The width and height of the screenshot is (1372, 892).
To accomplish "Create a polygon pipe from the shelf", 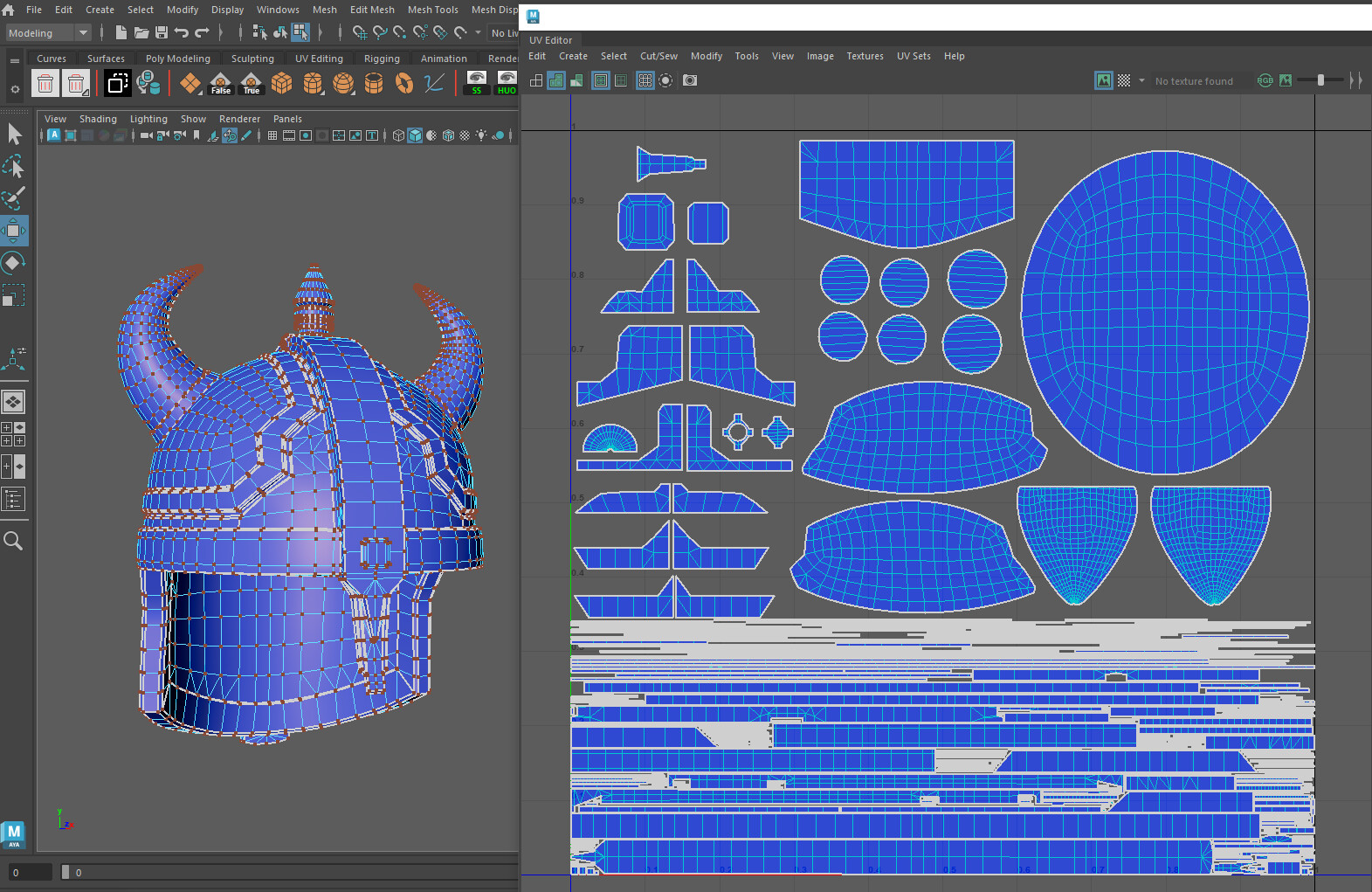I will (x=374, y=83).
